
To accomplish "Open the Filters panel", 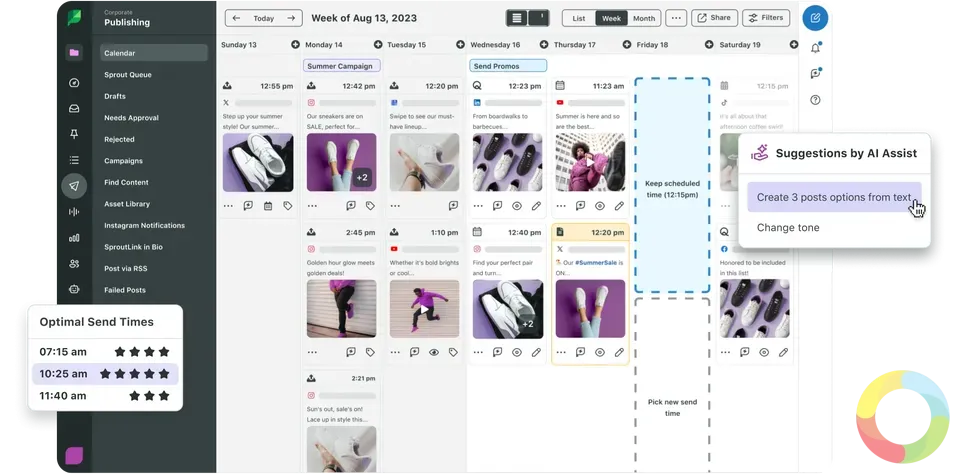I will (766, 18).
